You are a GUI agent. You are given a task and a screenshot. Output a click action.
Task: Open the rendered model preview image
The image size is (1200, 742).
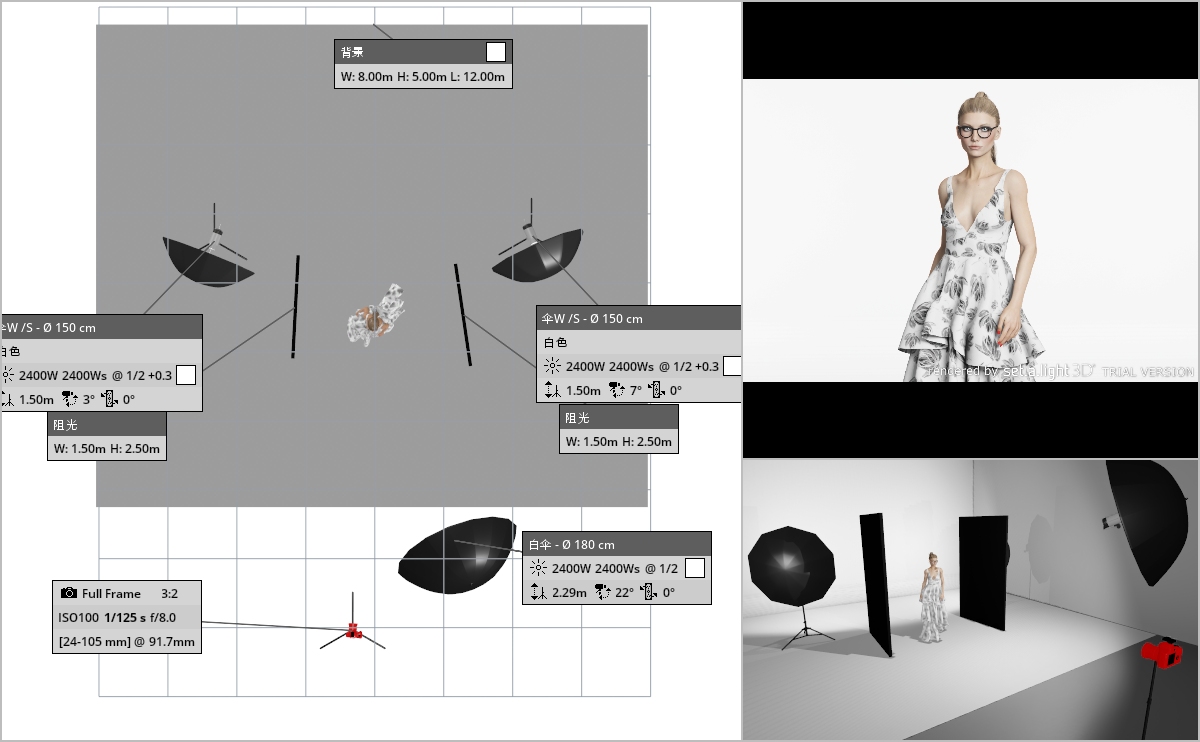pos(970,230)
